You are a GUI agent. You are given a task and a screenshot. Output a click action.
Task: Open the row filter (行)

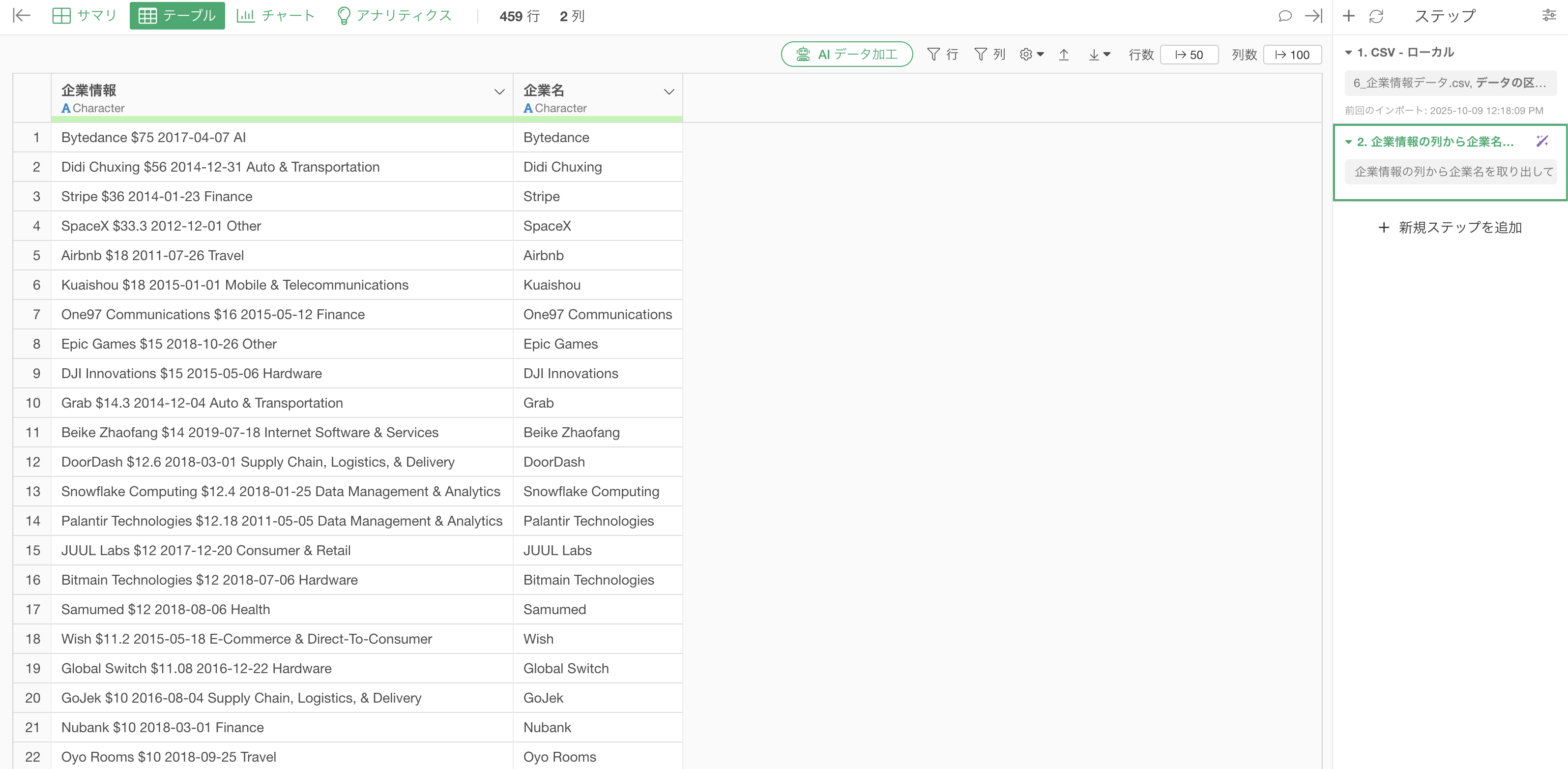[x=942, y=55]
